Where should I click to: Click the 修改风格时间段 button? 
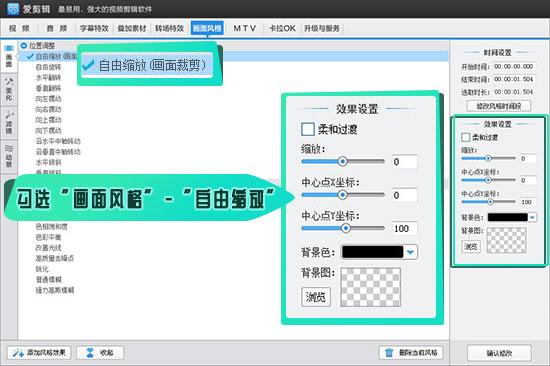[x=499, y=106]
